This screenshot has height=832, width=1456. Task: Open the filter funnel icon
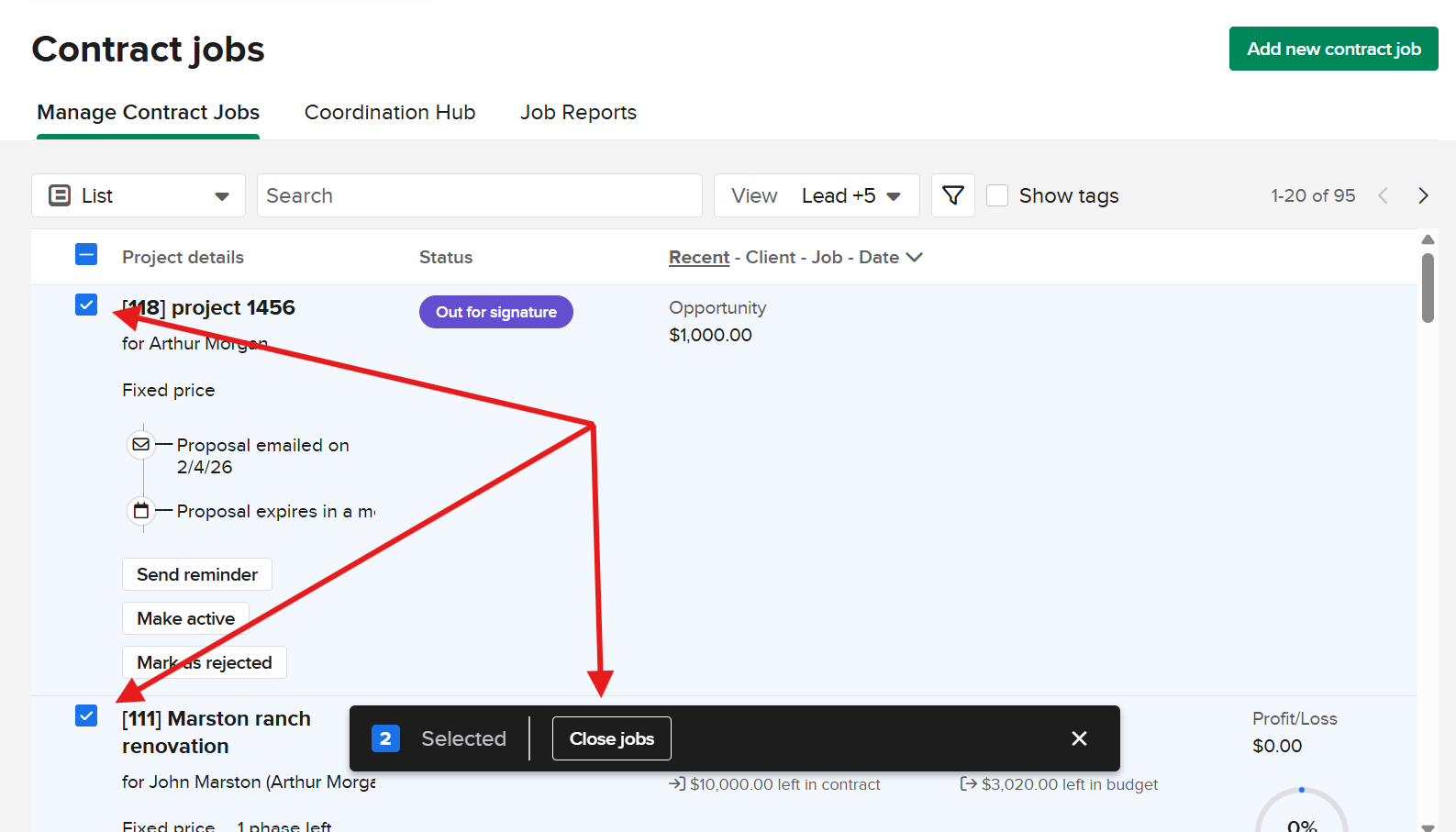tap(952, 195)
